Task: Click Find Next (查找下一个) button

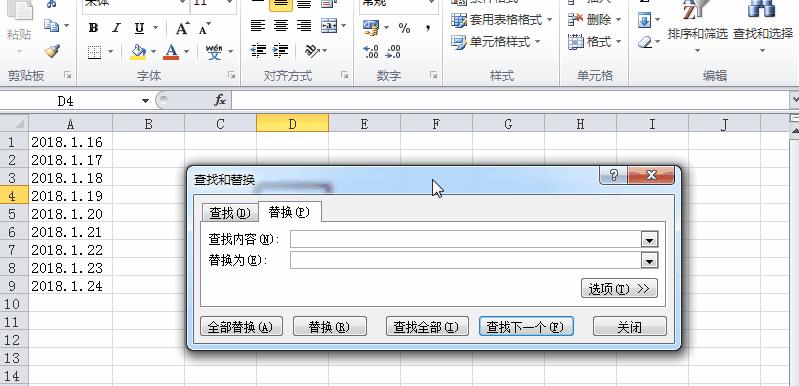Action: pyautogui.click(x=526, y=327)
